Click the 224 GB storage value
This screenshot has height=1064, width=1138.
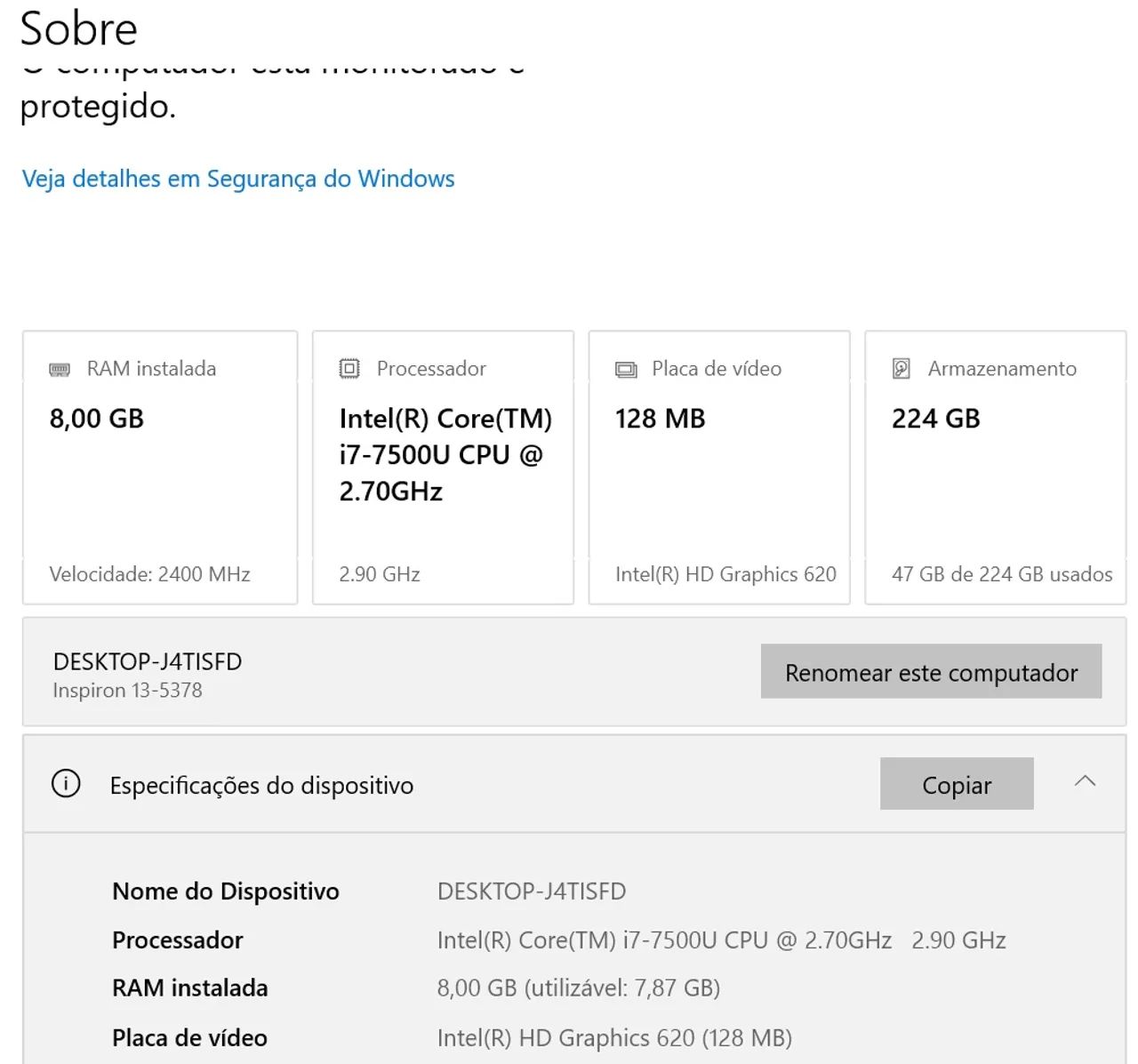coord(936,419)
